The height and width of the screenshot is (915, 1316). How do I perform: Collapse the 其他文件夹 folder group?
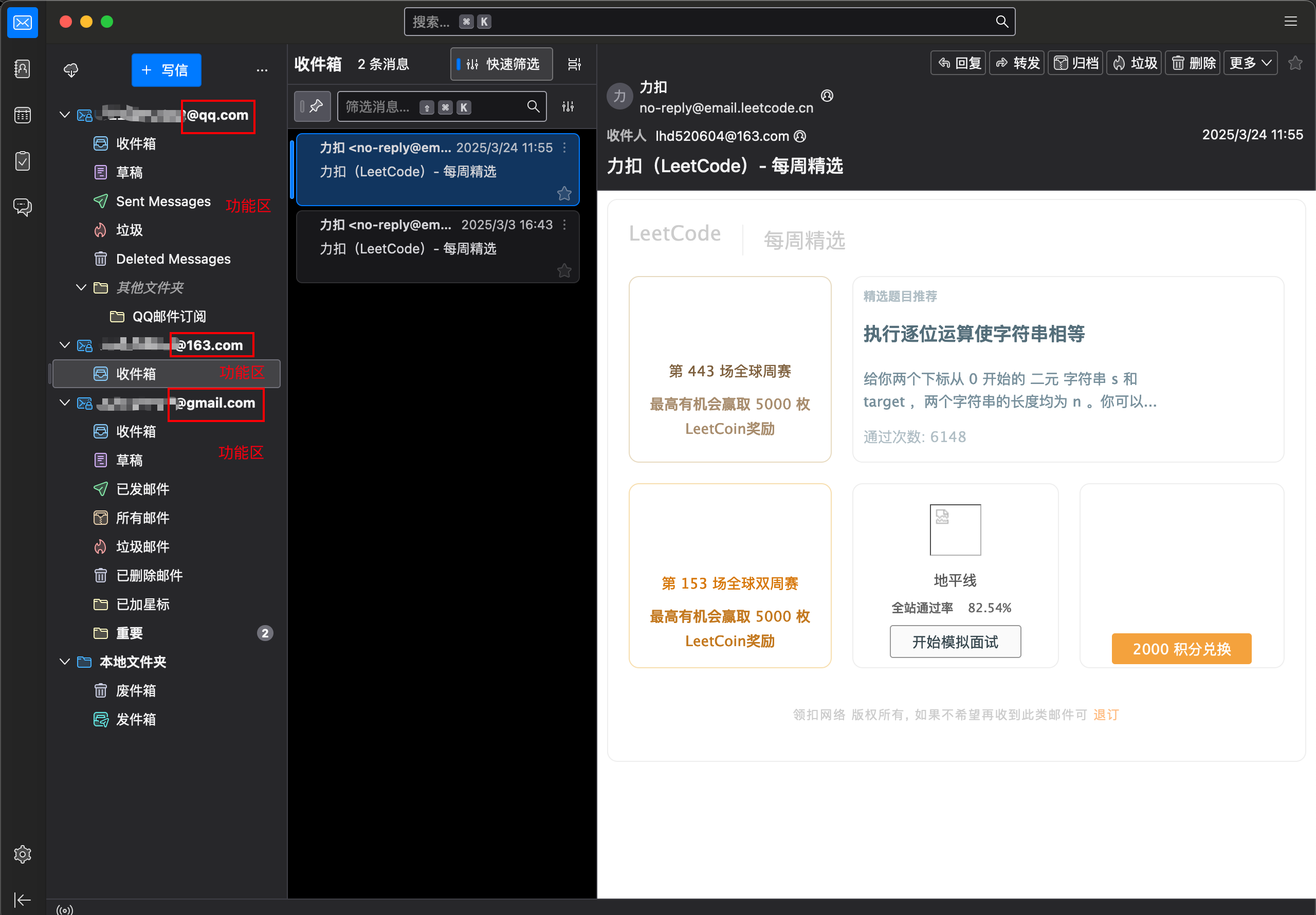tap(80, 287)
